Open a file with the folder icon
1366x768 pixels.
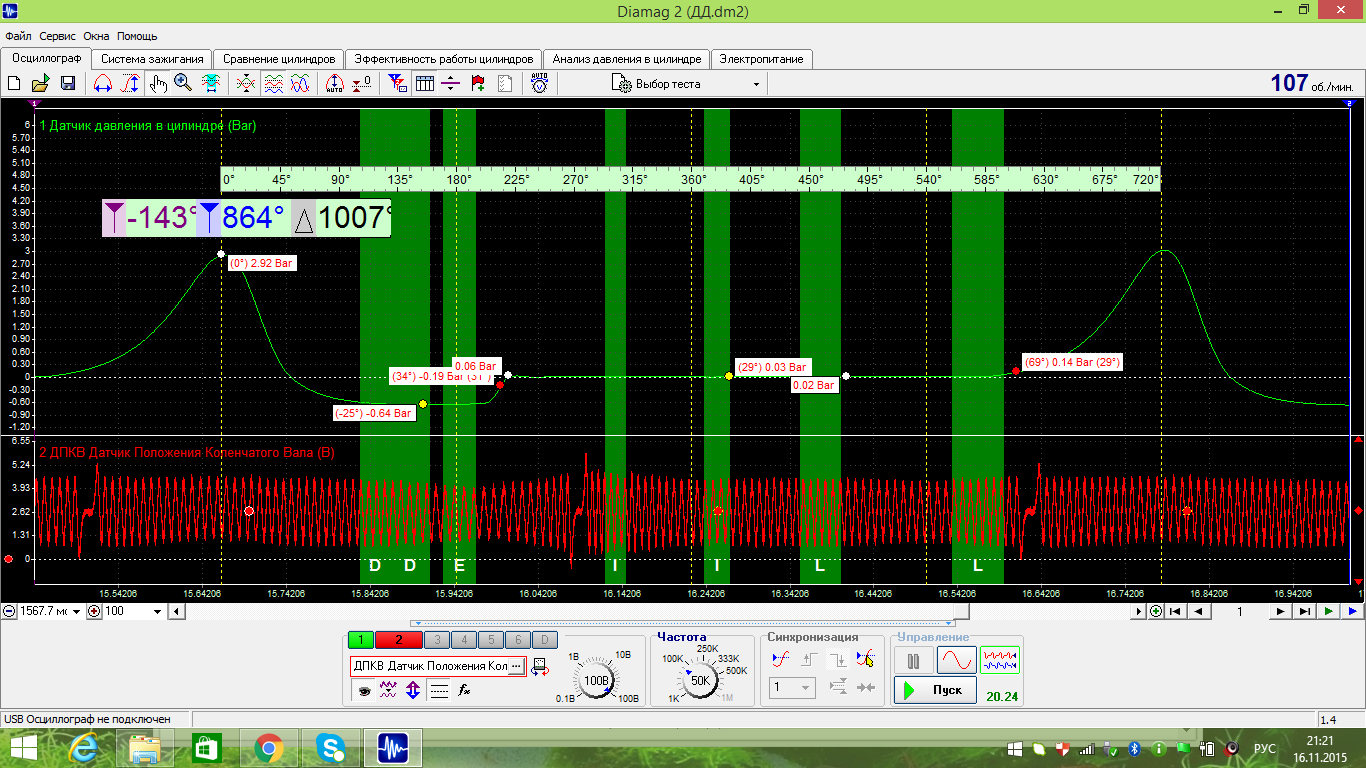pyautogui.click(x=41, y=84)
